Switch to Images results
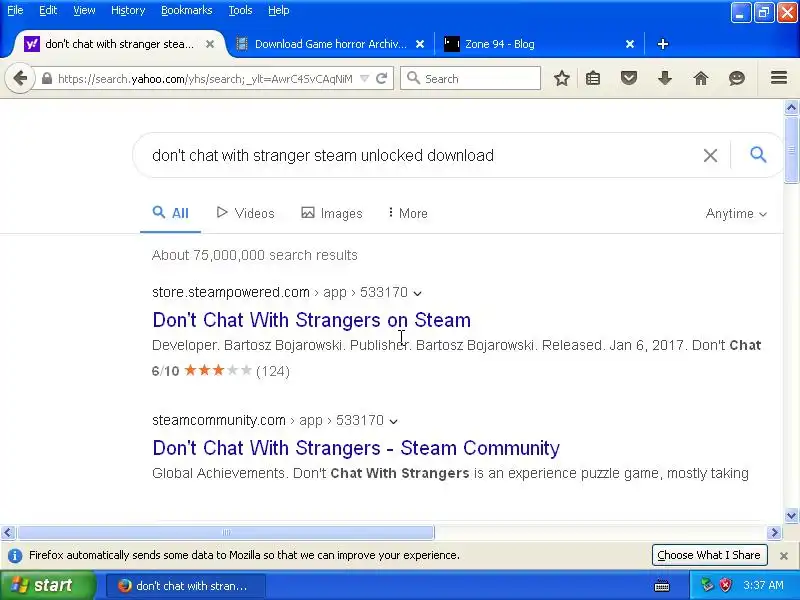Viewport: 800px width, 600px height. (332, 213)
